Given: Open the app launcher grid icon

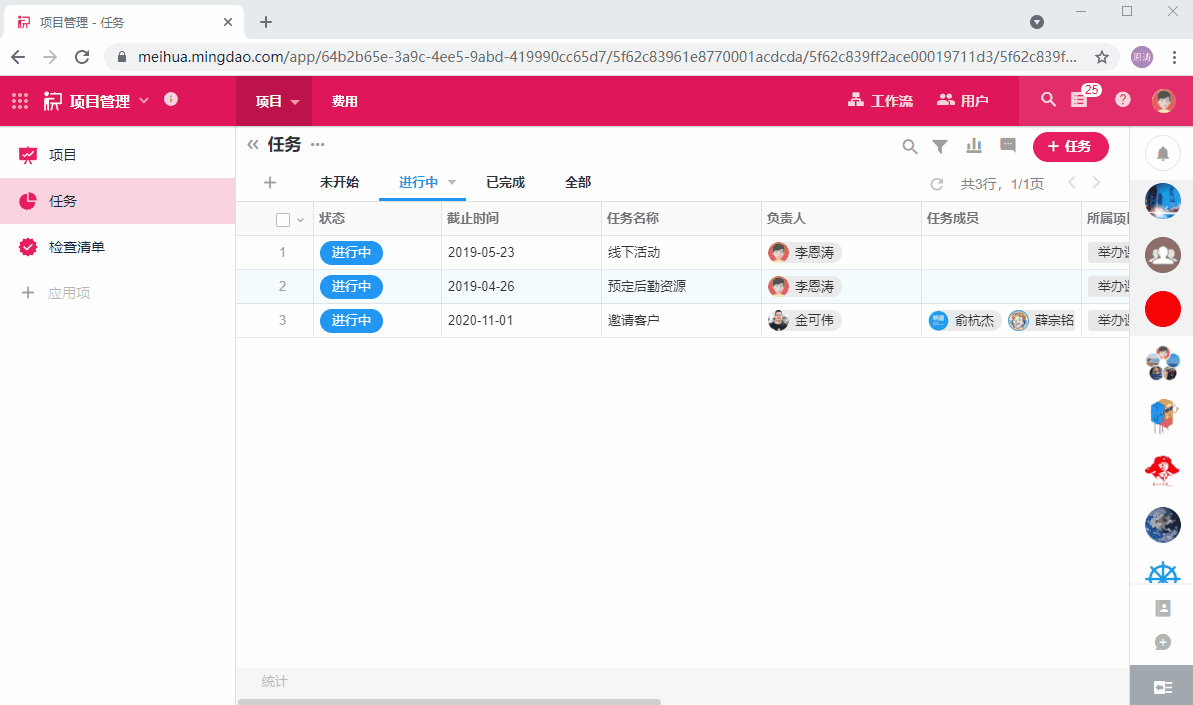Looking at the screenshot, I should 20,101.
